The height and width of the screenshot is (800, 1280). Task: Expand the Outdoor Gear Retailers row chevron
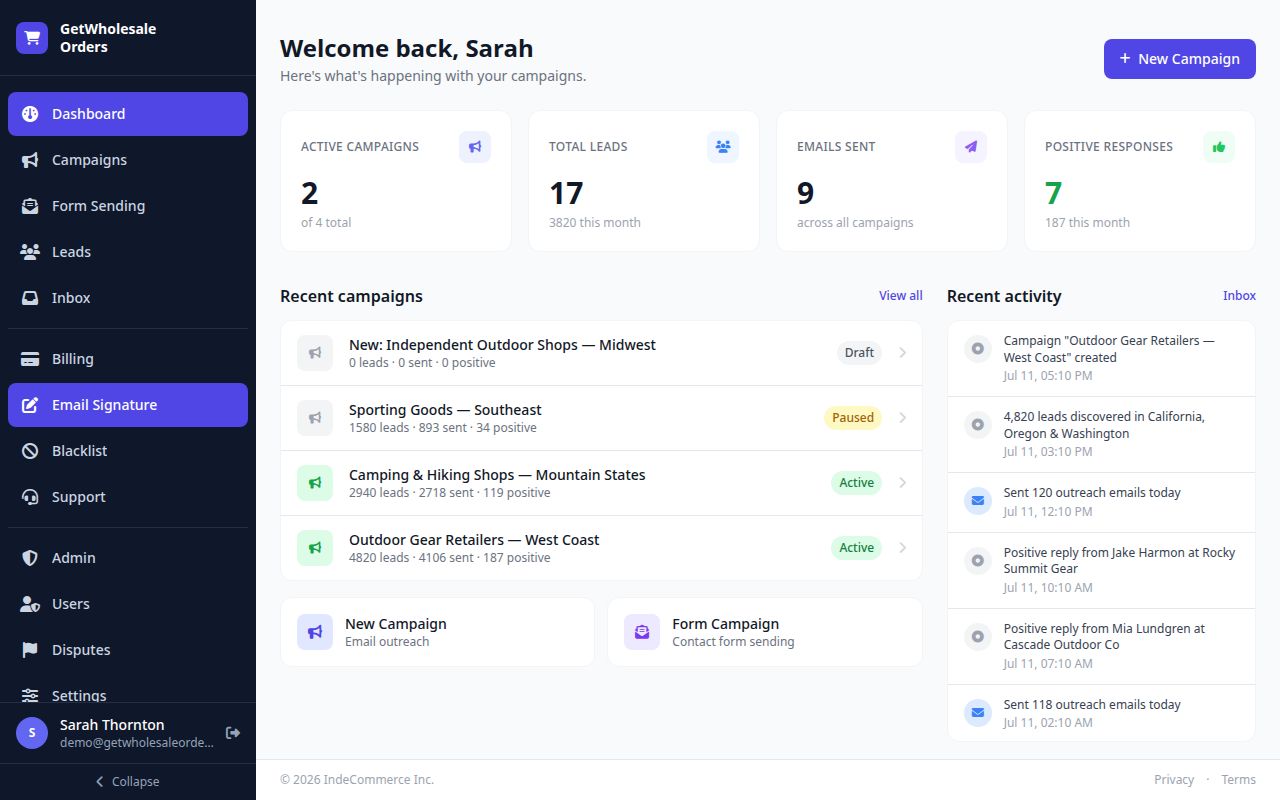point(902,548)
